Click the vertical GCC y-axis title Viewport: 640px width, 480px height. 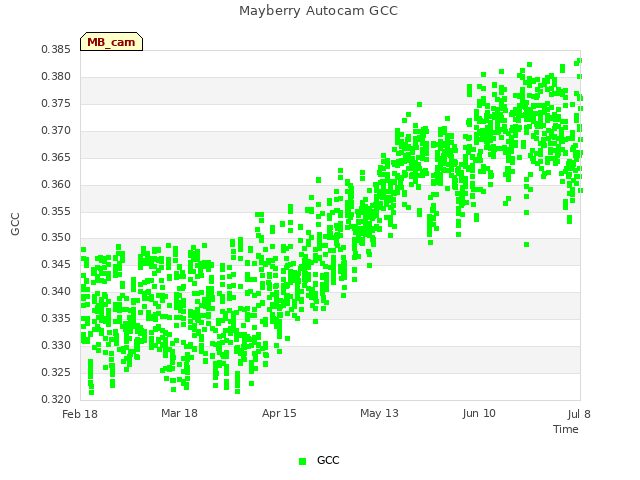coord(15,224)
